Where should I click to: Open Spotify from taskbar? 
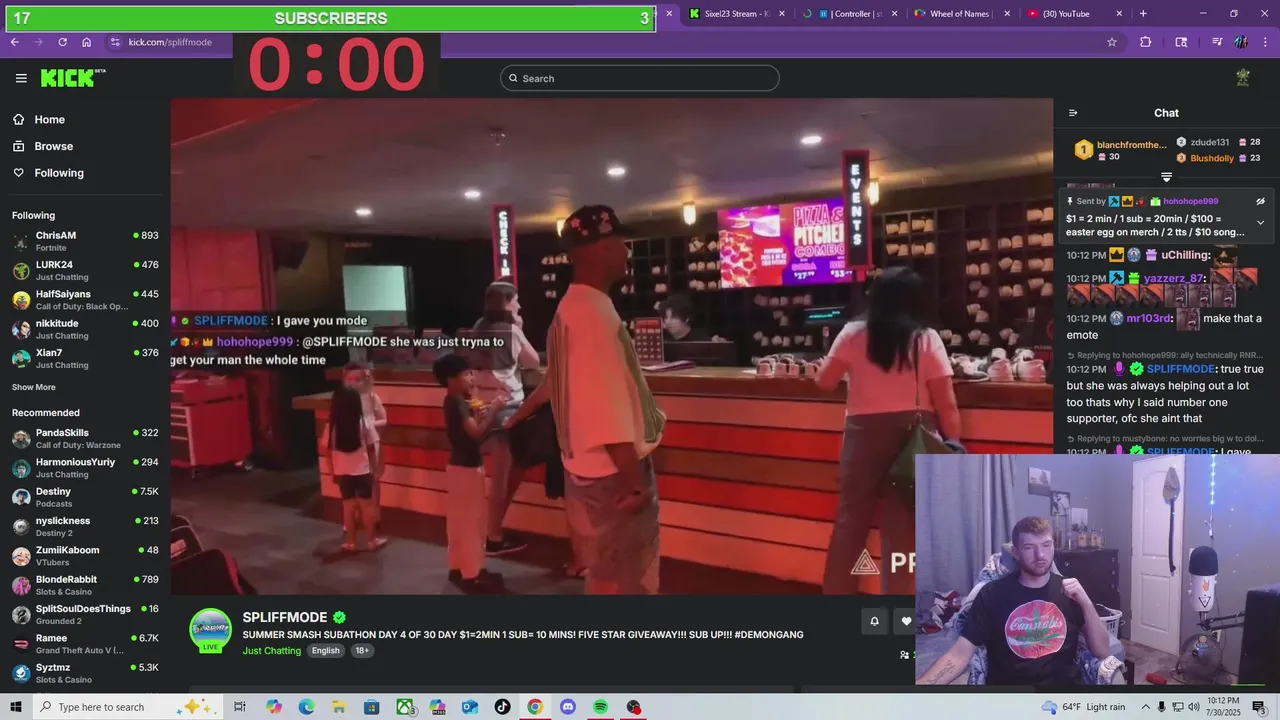point(600,707)
